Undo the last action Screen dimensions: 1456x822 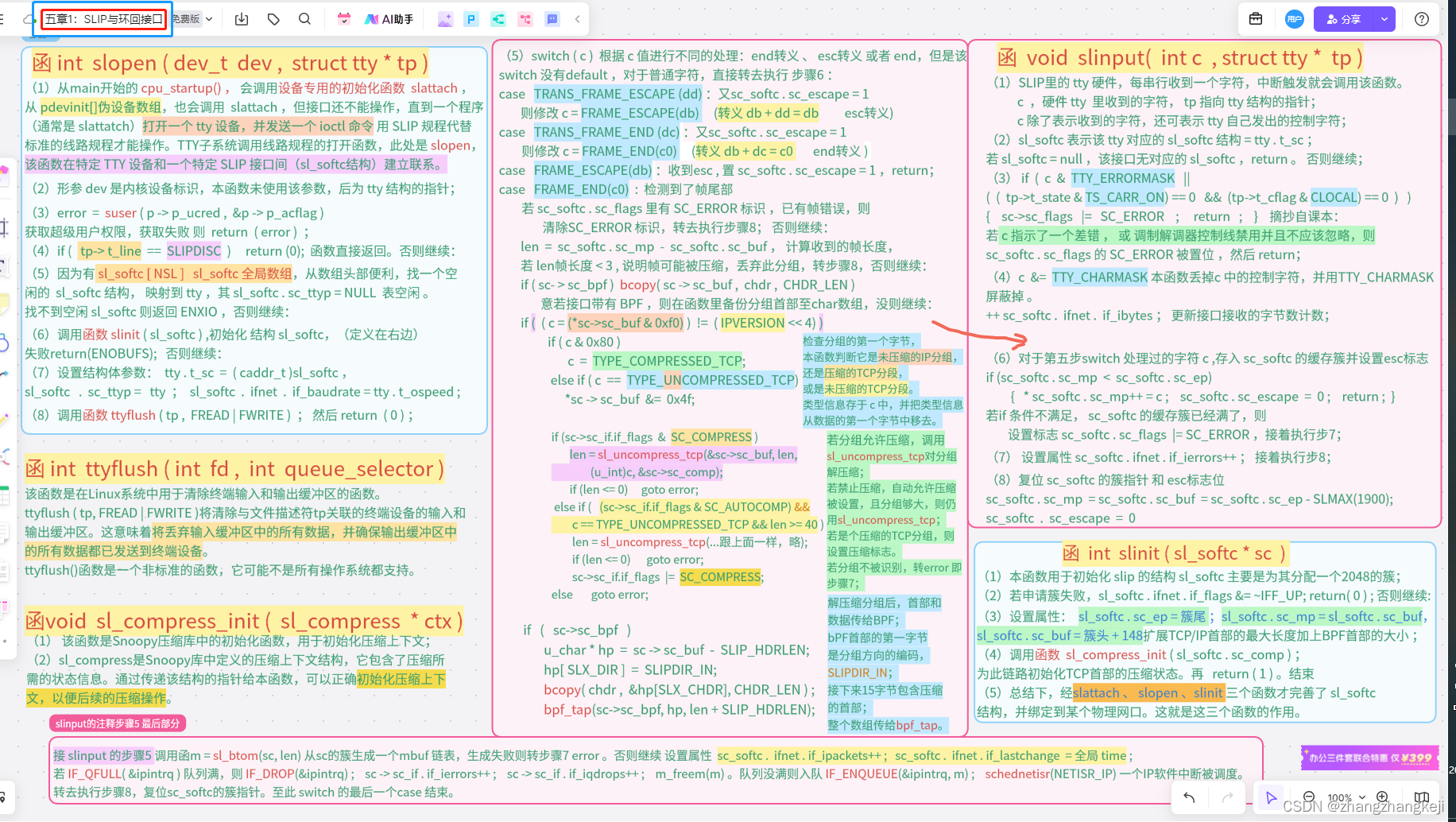tap(1189, 797)
